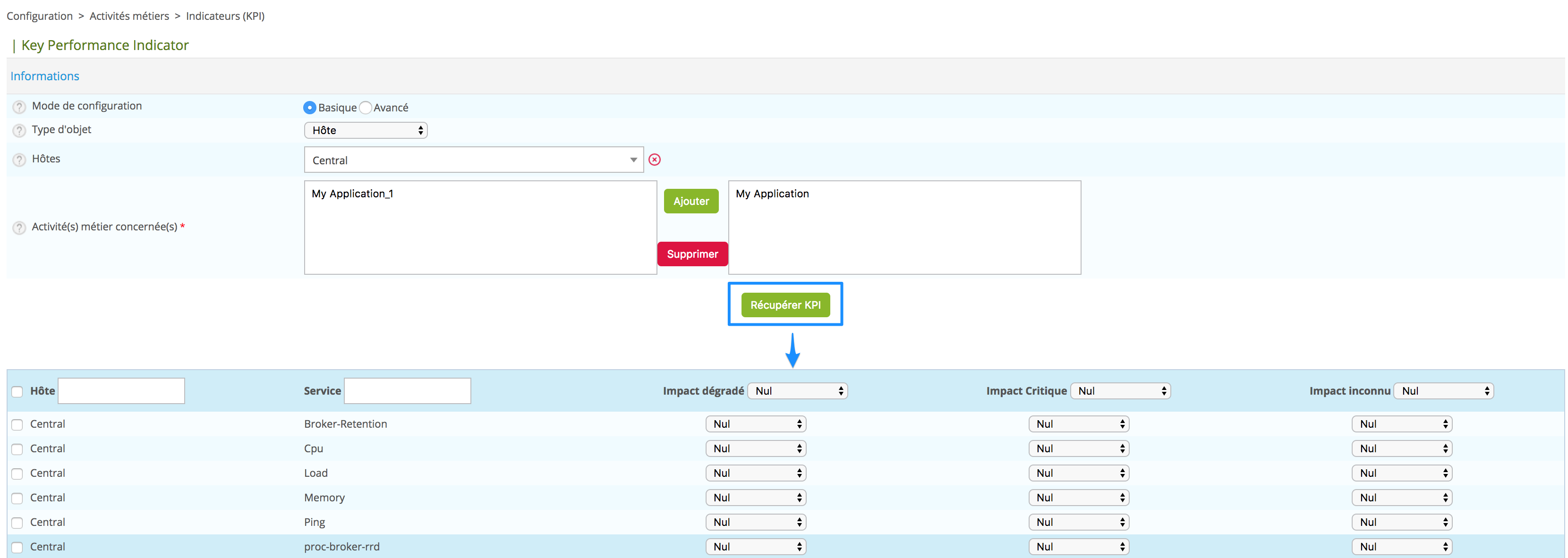Viewport: 1568px width, 558px height.
Task: Check the select-all checkbox in the table header
Action: 17,391
